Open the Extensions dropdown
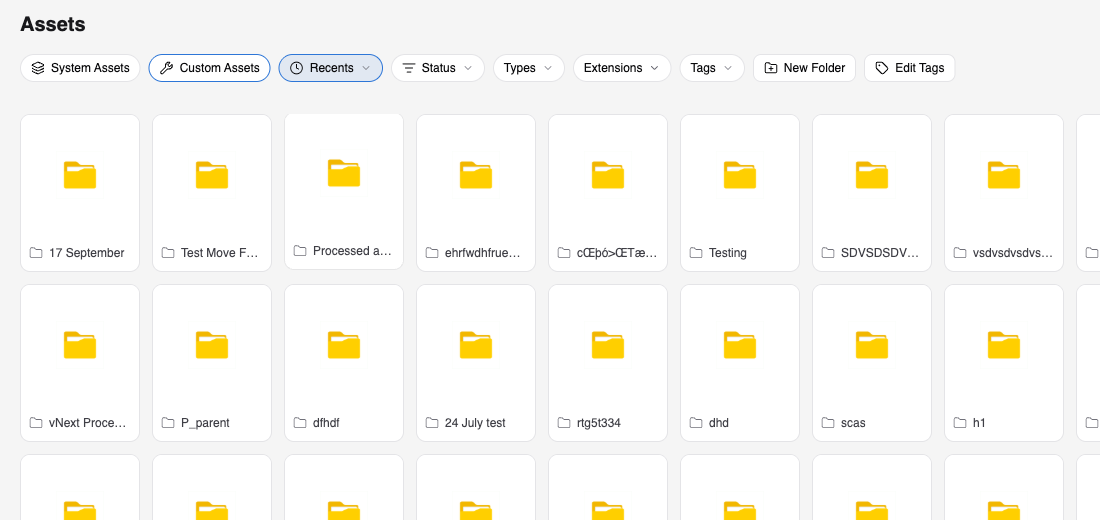The image size is (1100, 520). point(622,68)
